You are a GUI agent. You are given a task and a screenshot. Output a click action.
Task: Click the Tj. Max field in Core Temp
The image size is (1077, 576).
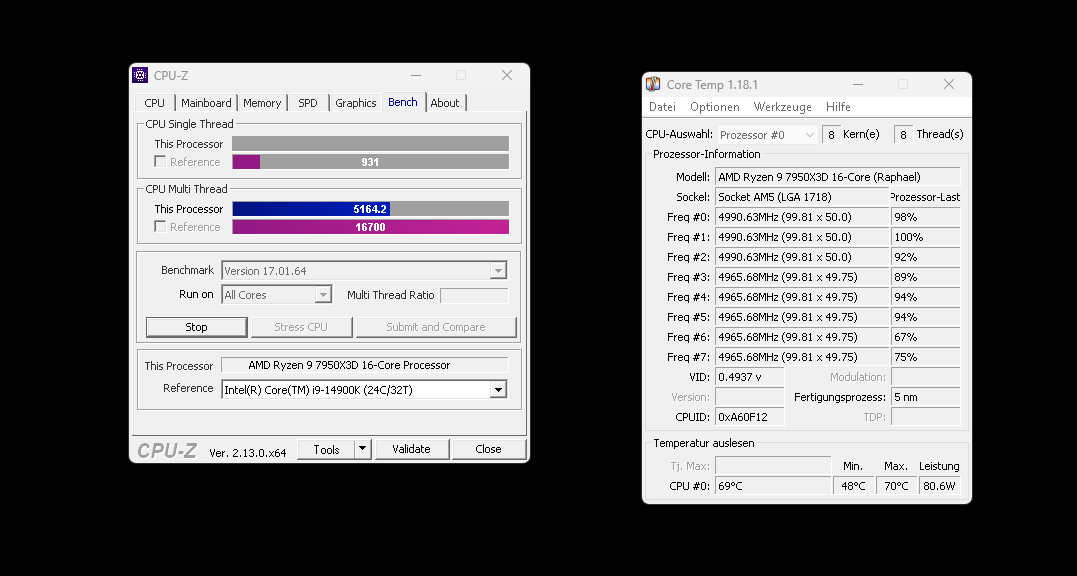[773, 466]
